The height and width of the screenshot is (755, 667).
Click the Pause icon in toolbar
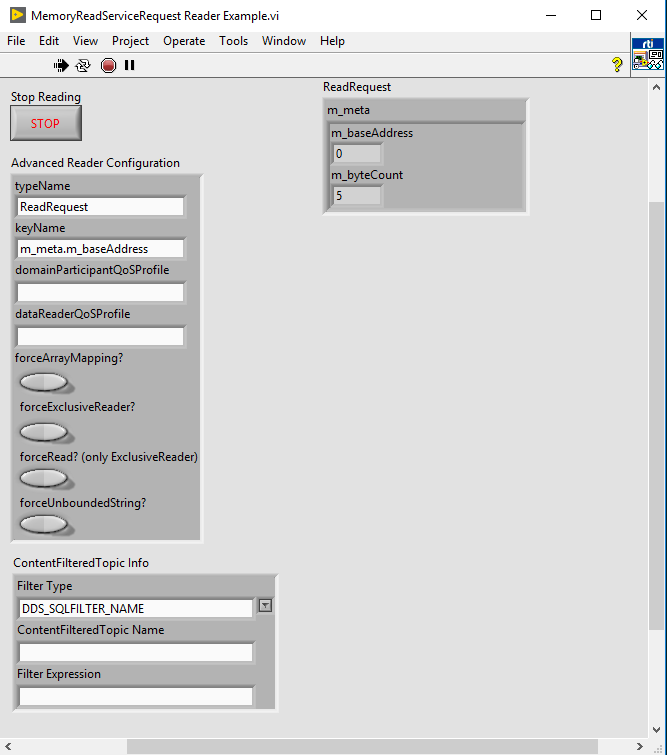coord(130,65)
